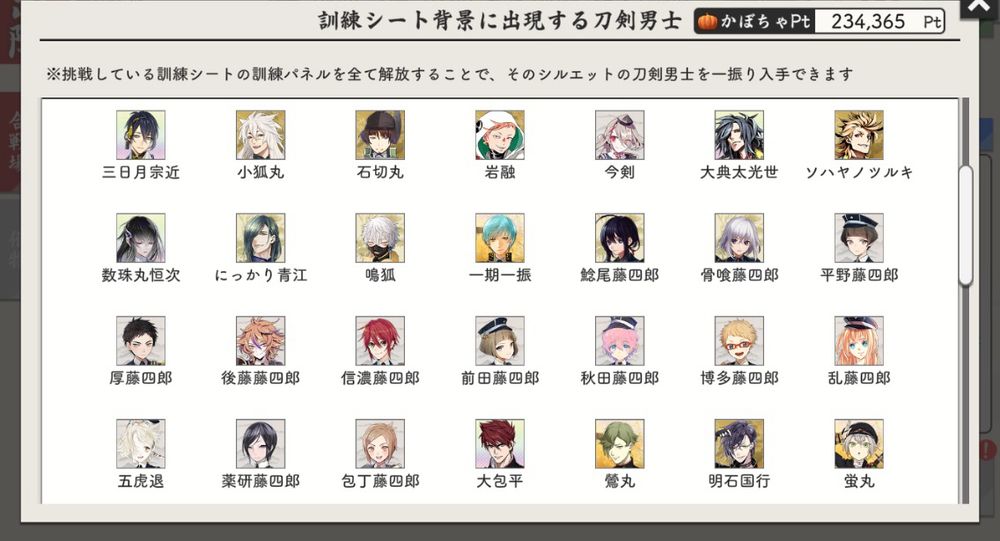Click the 五虎退 character thumbnail
The width and height of the screenshot is (1000, 541).
pyautogui.click(x=140, y=444)
